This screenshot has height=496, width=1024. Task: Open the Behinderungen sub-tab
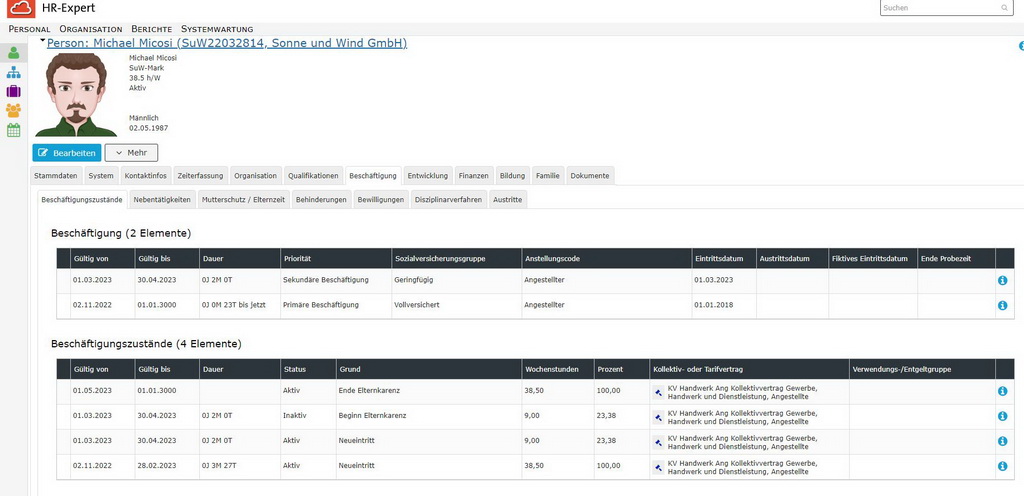click(x=321, y=200)
